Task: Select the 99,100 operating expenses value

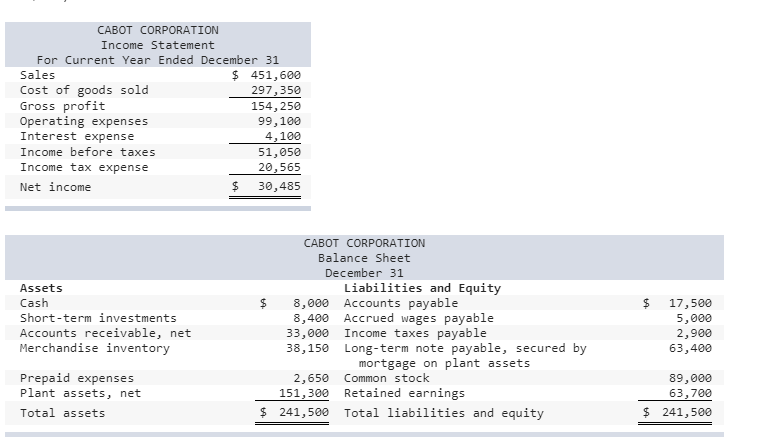Action: coord(279,121)
